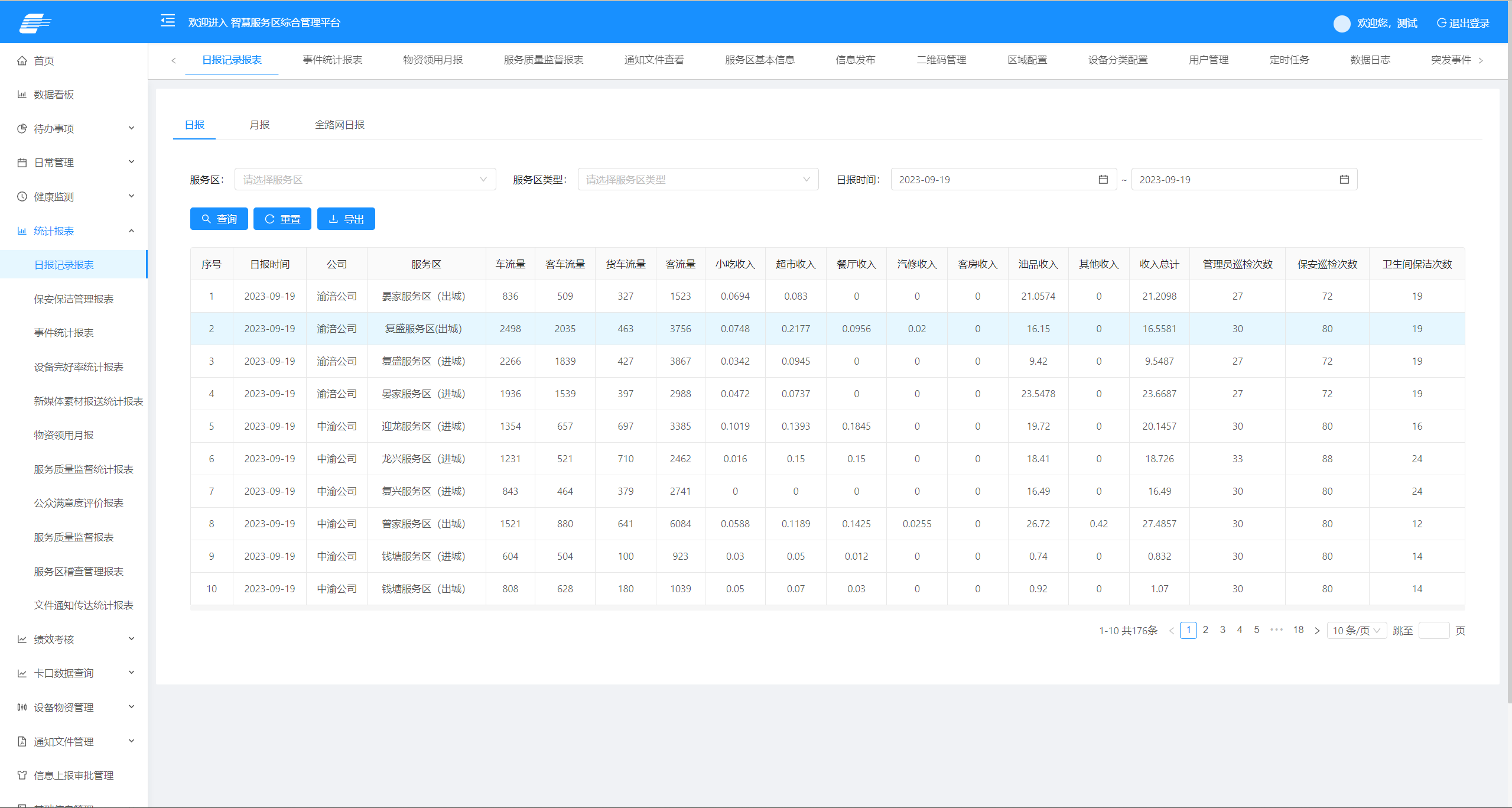Click the end date input field
This screenshot has width=1512, height=808.
pyautogui.click(x=1244, y=180)
